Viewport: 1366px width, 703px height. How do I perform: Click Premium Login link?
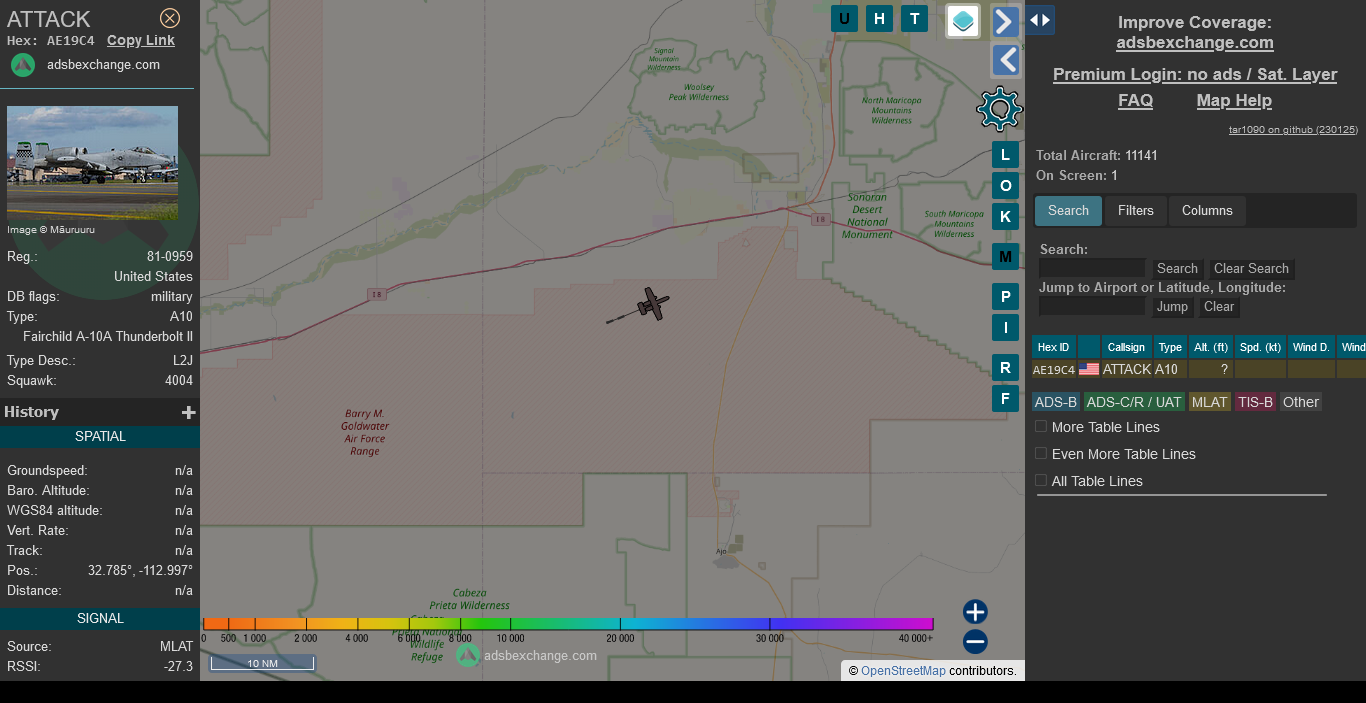(x=1195, y=75)
